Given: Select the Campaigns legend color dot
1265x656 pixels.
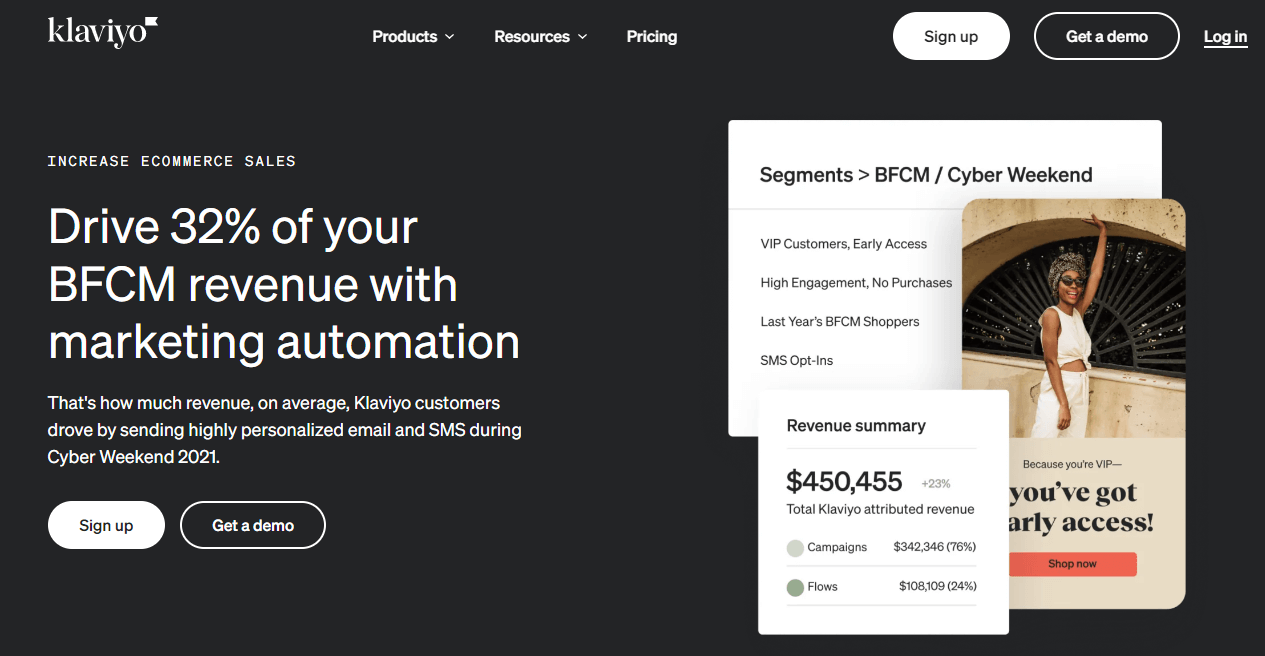Looking at the screenshot, I should [x=795, y=547].
